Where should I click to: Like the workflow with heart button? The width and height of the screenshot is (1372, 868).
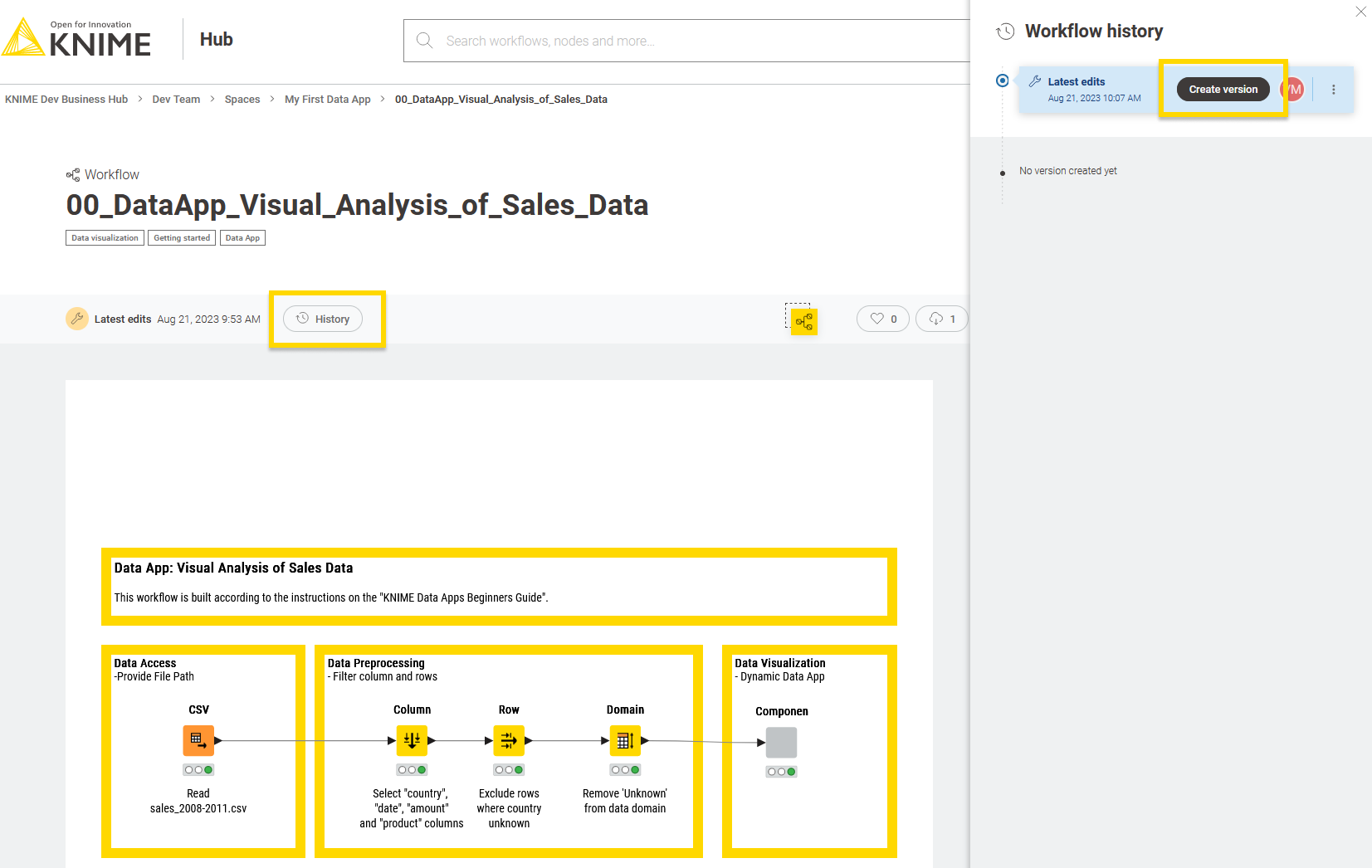coord(883,319)
